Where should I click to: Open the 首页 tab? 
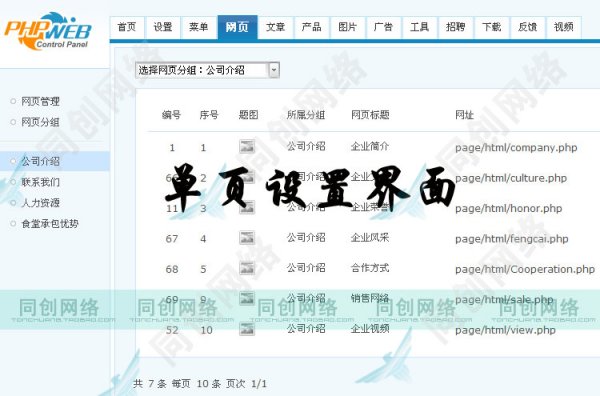pos(127,27)
